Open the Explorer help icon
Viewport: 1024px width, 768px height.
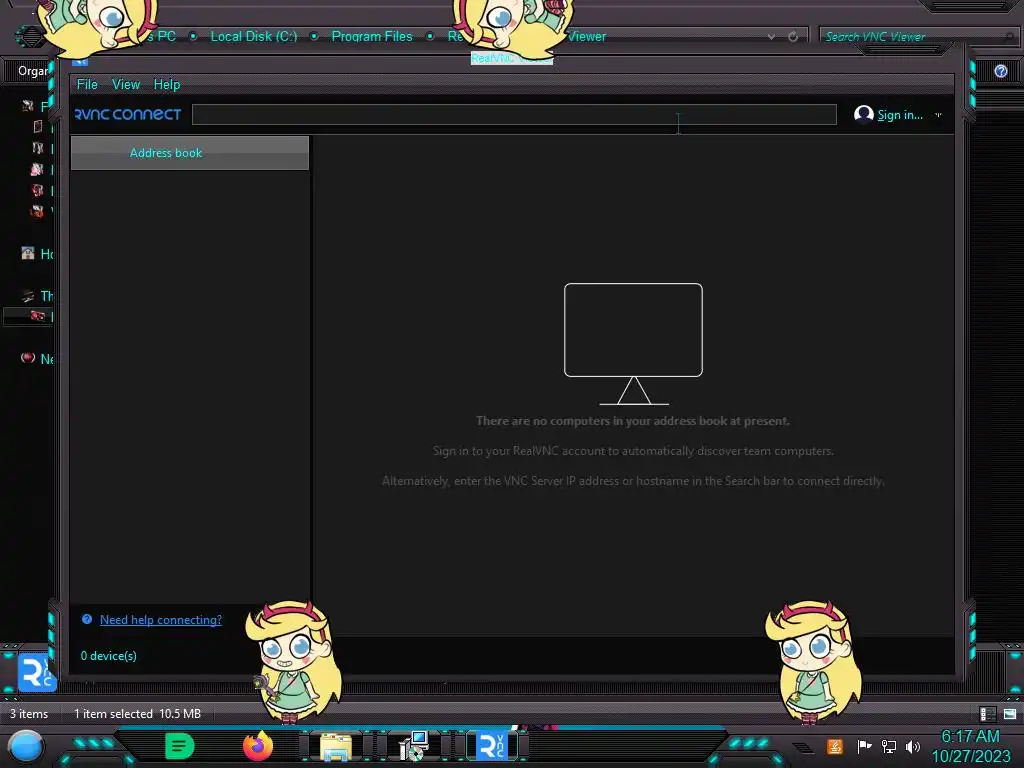pos(1001,71)
